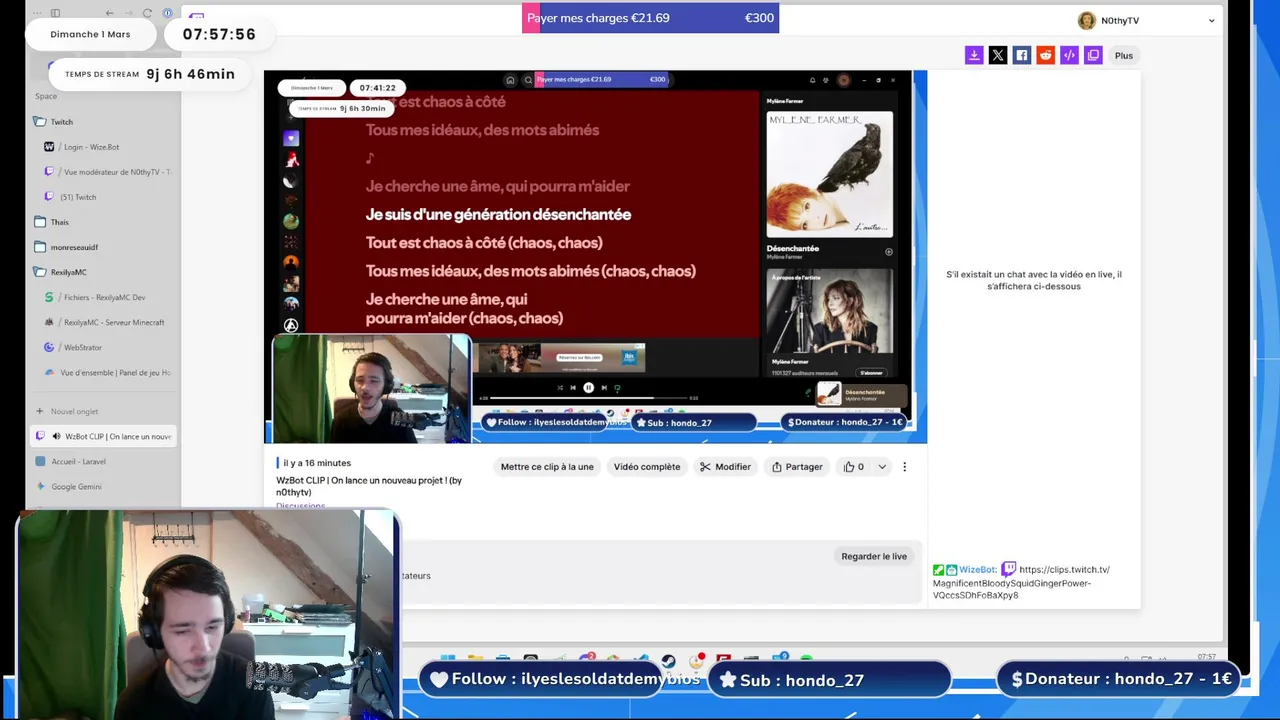The height and width of the screenshot is (720, 1280).
Task: Click the home icon inside the clip
Action: click(x=510, y=80)
